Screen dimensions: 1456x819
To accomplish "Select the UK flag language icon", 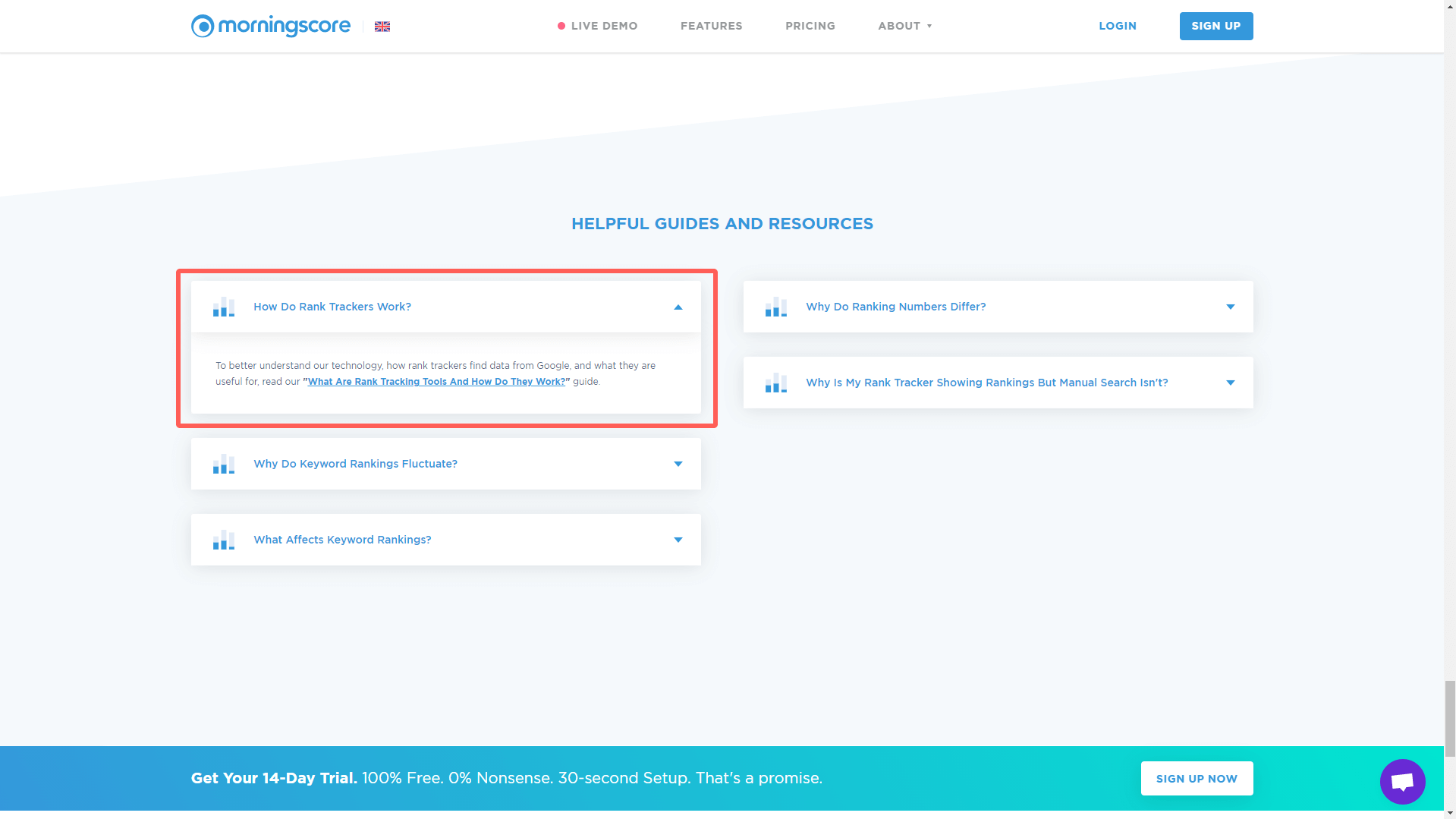I will coord(382,25).
